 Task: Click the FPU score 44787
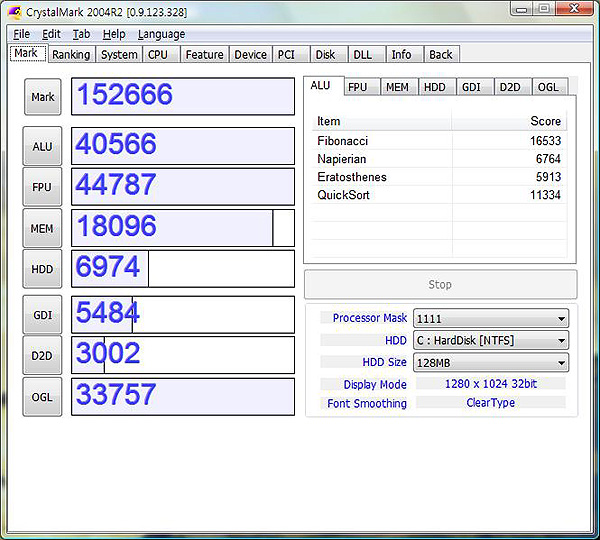click(x=116, y=184)
